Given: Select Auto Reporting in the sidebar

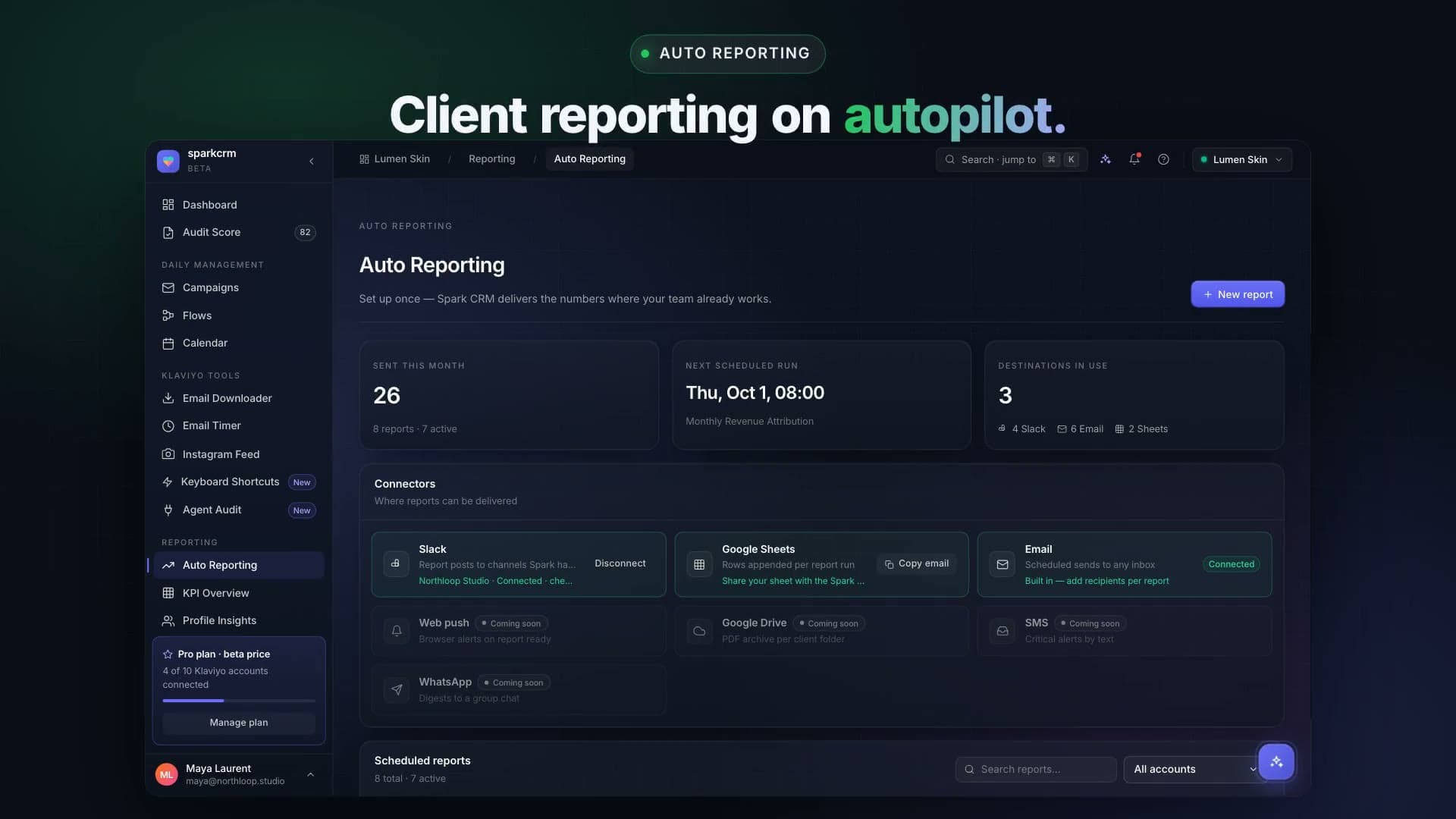Looking at the screenshot, I should 239,565.
